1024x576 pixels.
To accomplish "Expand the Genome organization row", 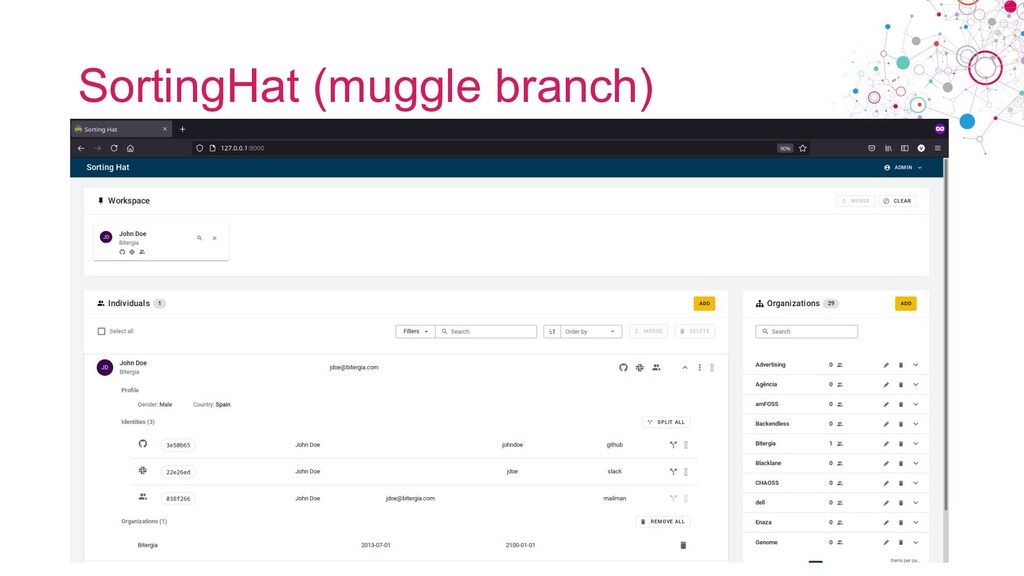I will (x=916, y=542).
